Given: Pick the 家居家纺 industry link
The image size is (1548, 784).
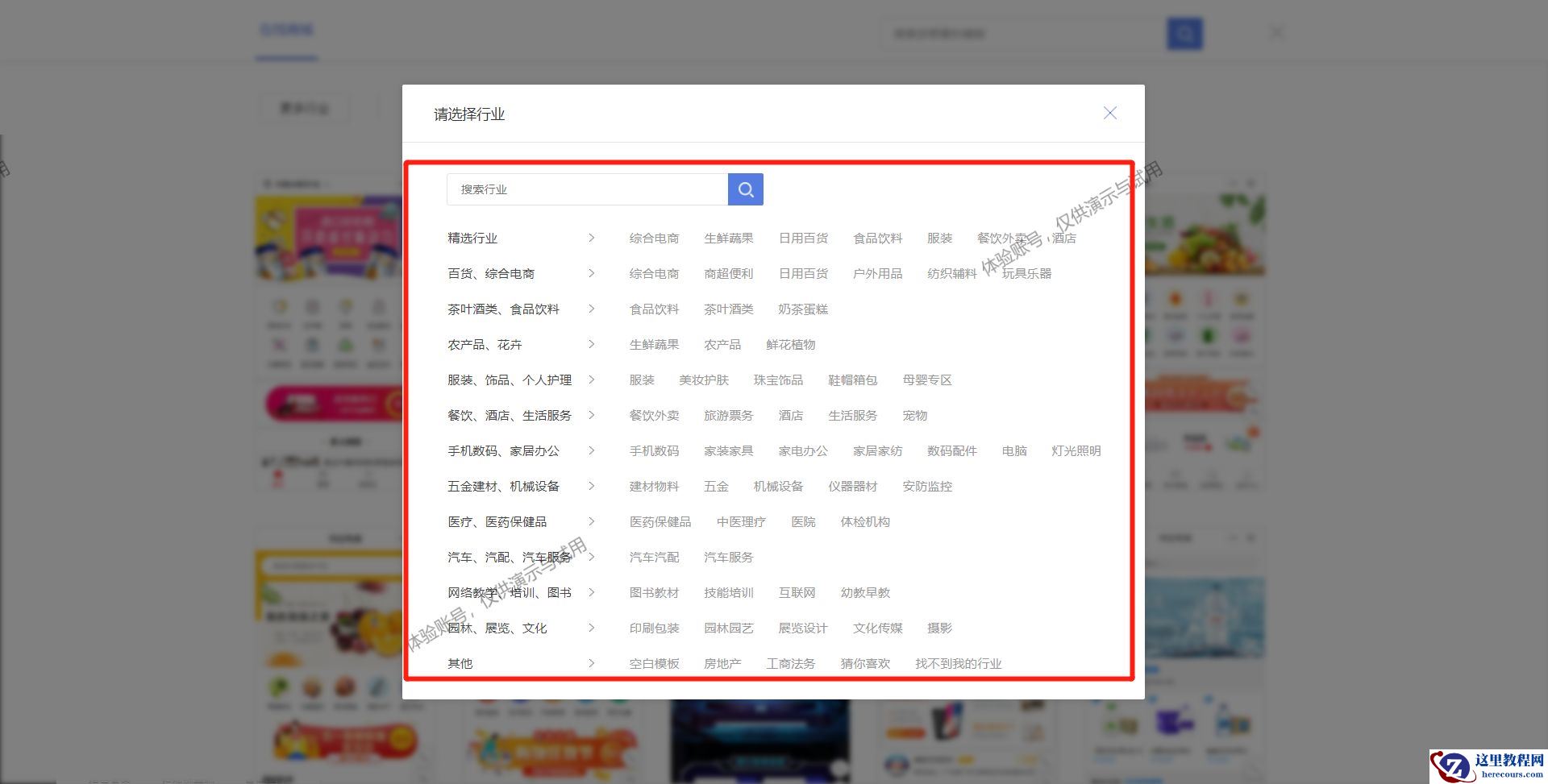Looking at the screenshot, I should pos(878,451).
